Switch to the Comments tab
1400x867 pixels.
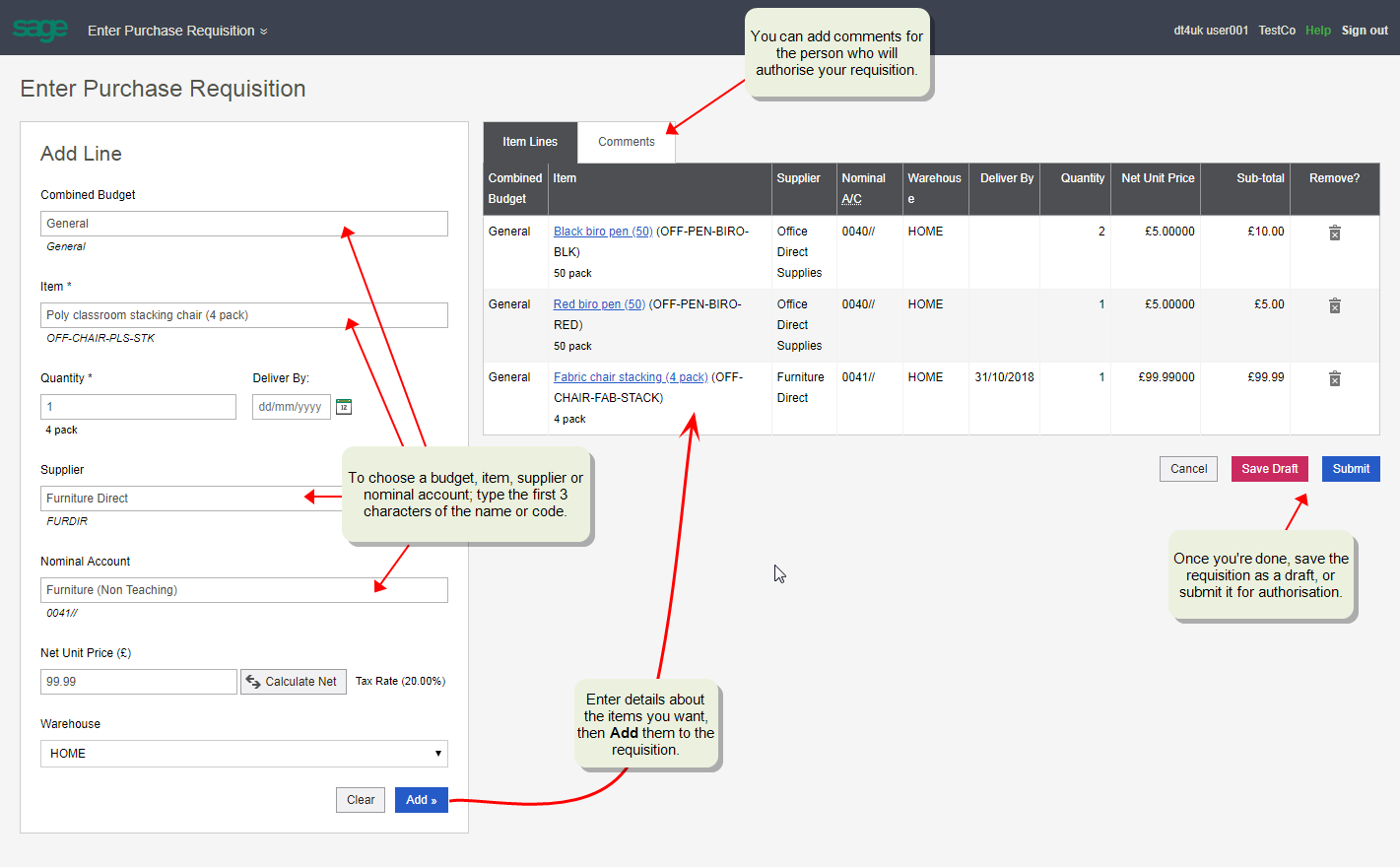pyautogui.click(x=626, y=141)
